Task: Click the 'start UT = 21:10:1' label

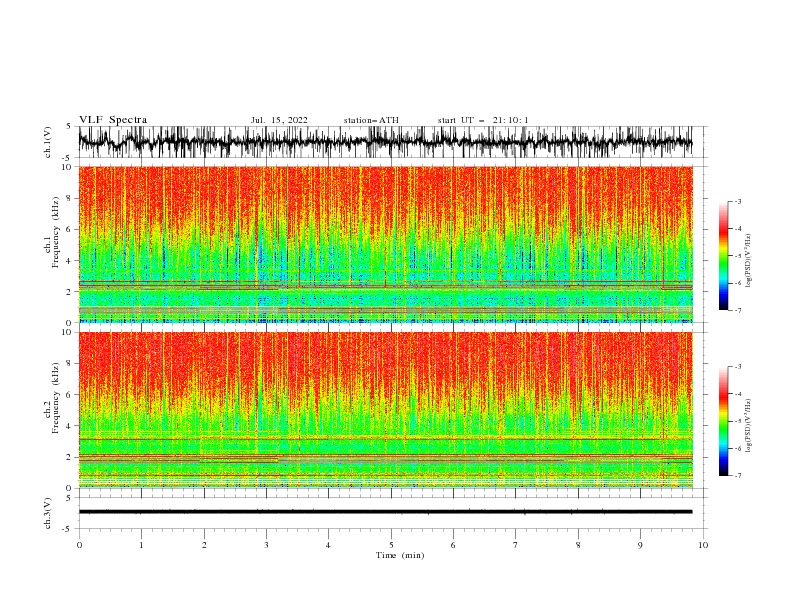Action: [x=483, y=120]
